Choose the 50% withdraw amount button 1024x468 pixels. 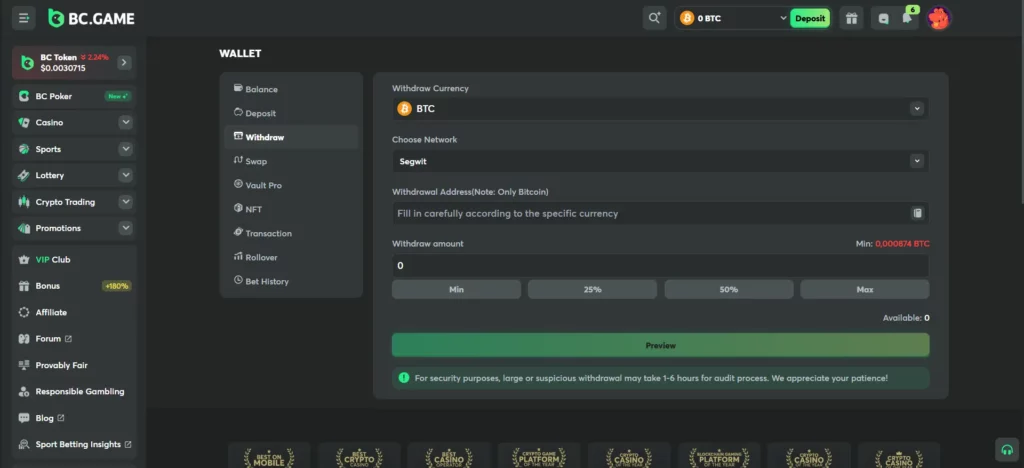pos(728,289)
